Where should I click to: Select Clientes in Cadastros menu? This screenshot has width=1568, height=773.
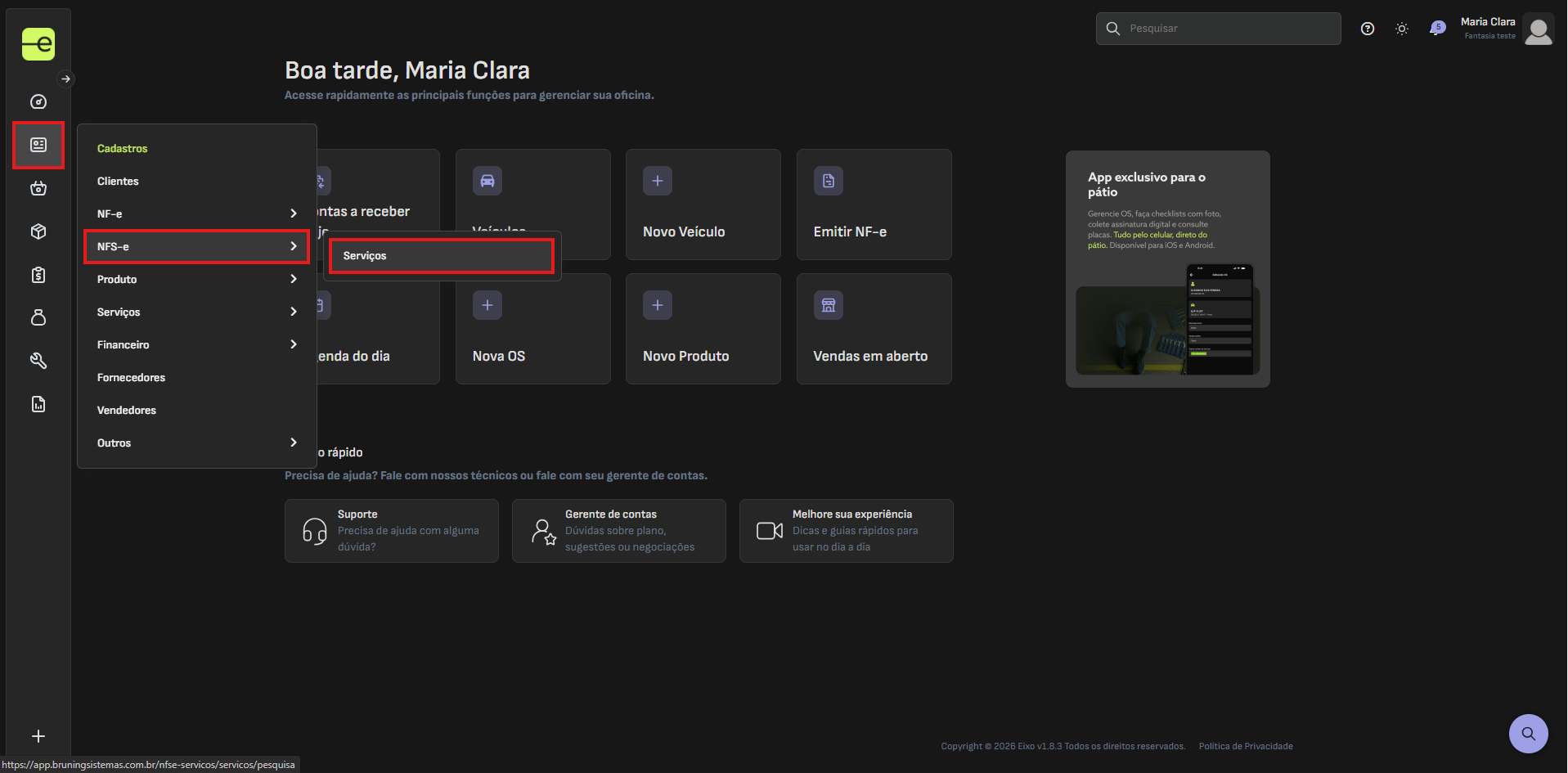click(196, 181)
